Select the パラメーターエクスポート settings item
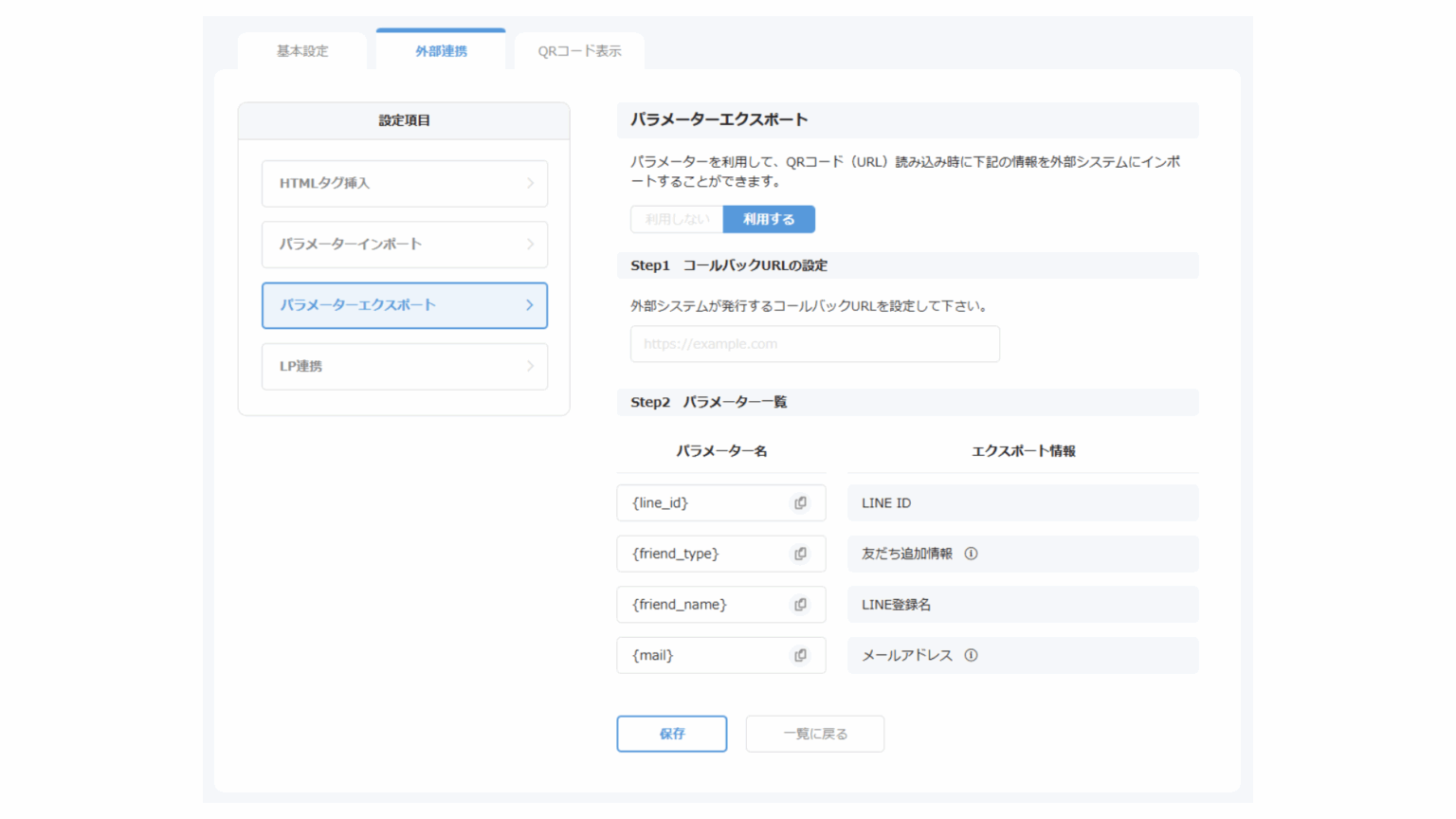 [405, 305]
